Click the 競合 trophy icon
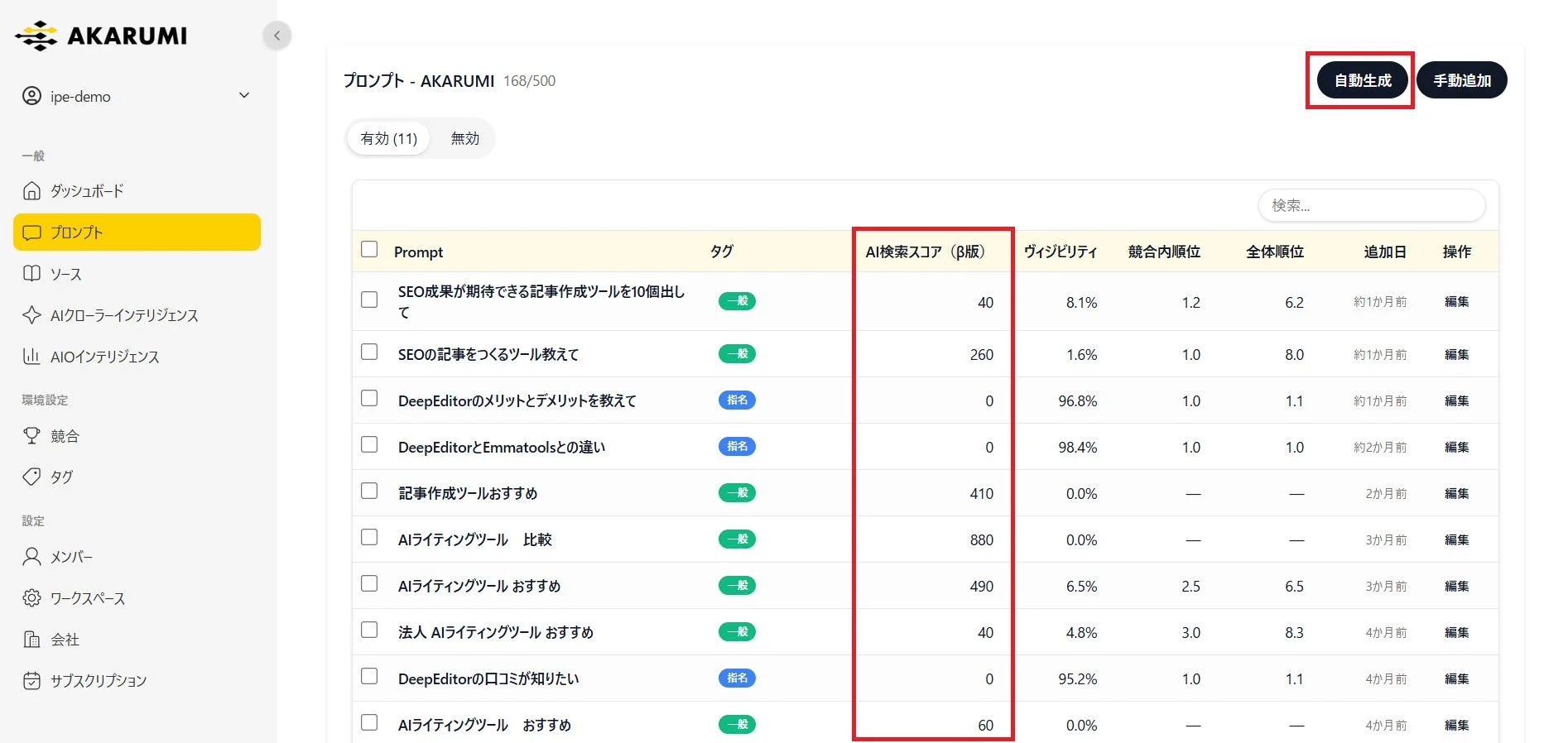 [x=31, y=436]
